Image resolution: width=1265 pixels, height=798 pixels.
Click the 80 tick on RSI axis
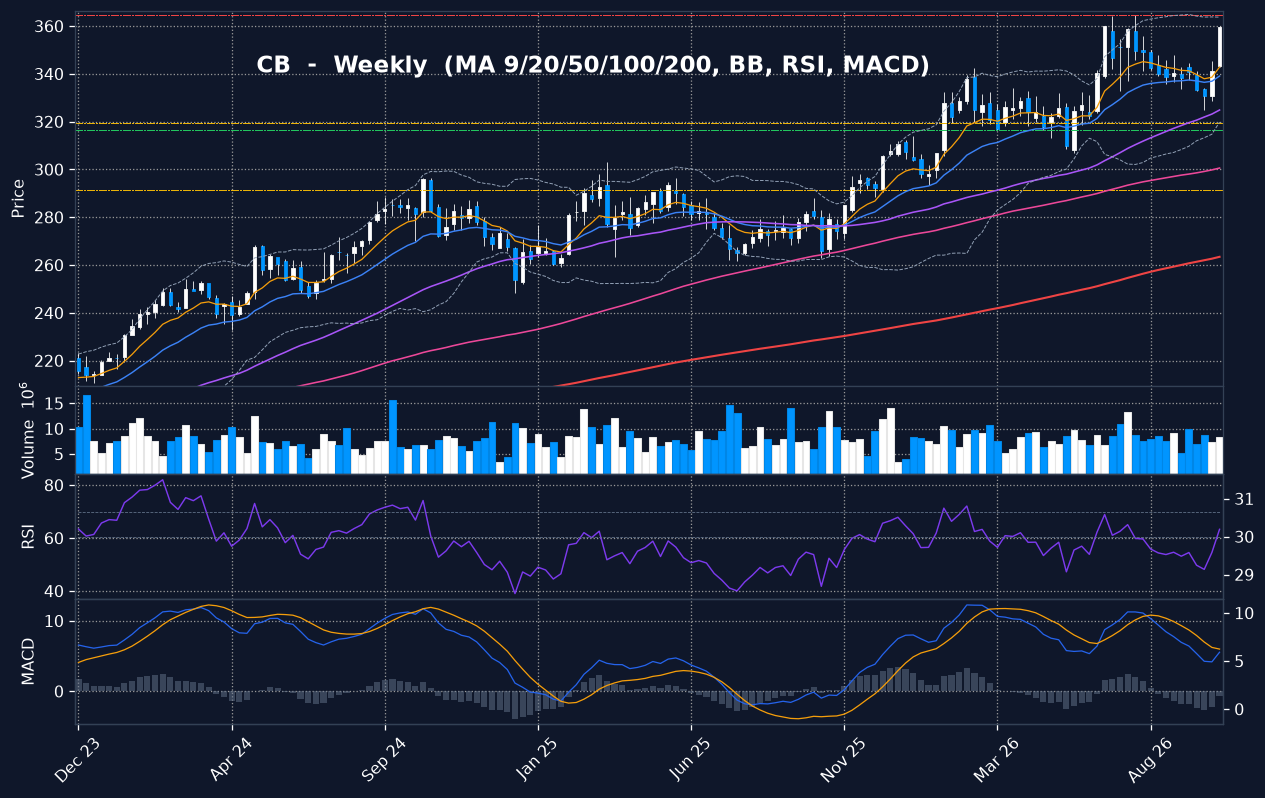[56, 486]
